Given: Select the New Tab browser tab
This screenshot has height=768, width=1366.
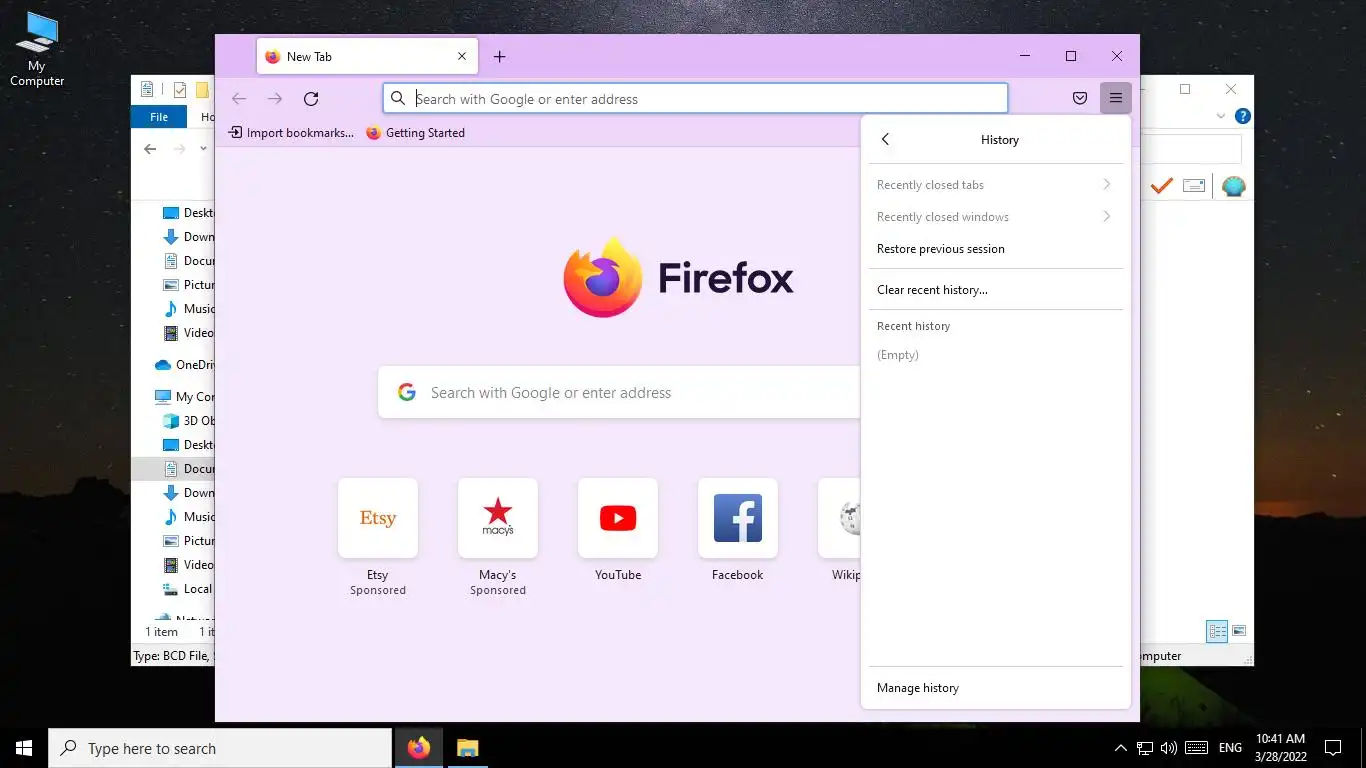Looking at the screenshot, I should pos(367,57).
